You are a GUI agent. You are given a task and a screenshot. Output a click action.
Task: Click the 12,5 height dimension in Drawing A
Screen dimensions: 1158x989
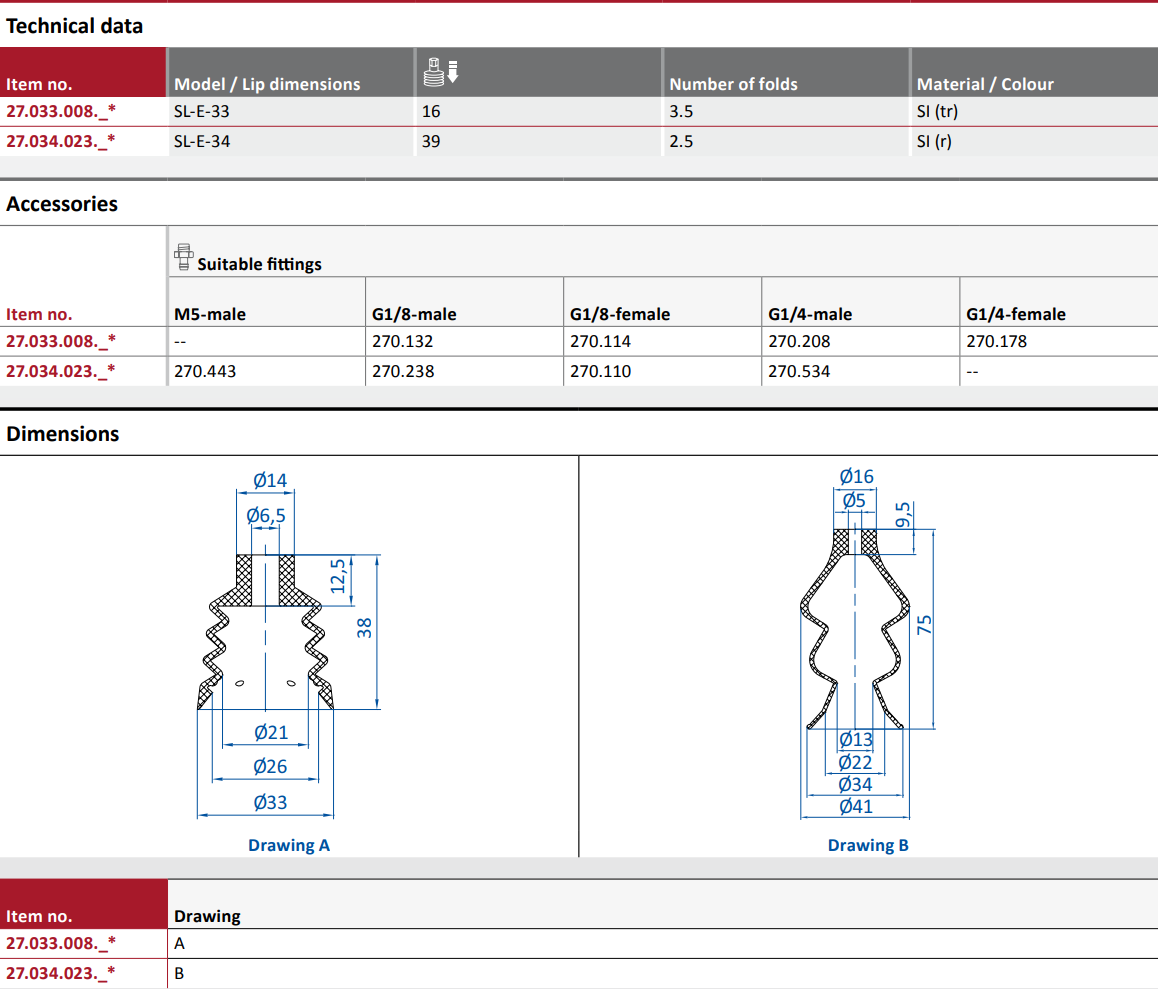point(338,576)
